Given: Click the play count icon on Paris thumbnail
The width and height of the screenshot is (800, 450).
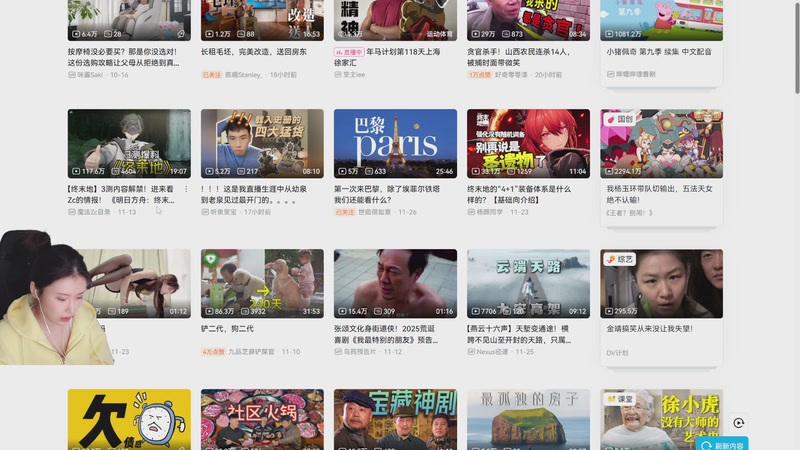Looking at the screenshot, I should tap(342, 171).
